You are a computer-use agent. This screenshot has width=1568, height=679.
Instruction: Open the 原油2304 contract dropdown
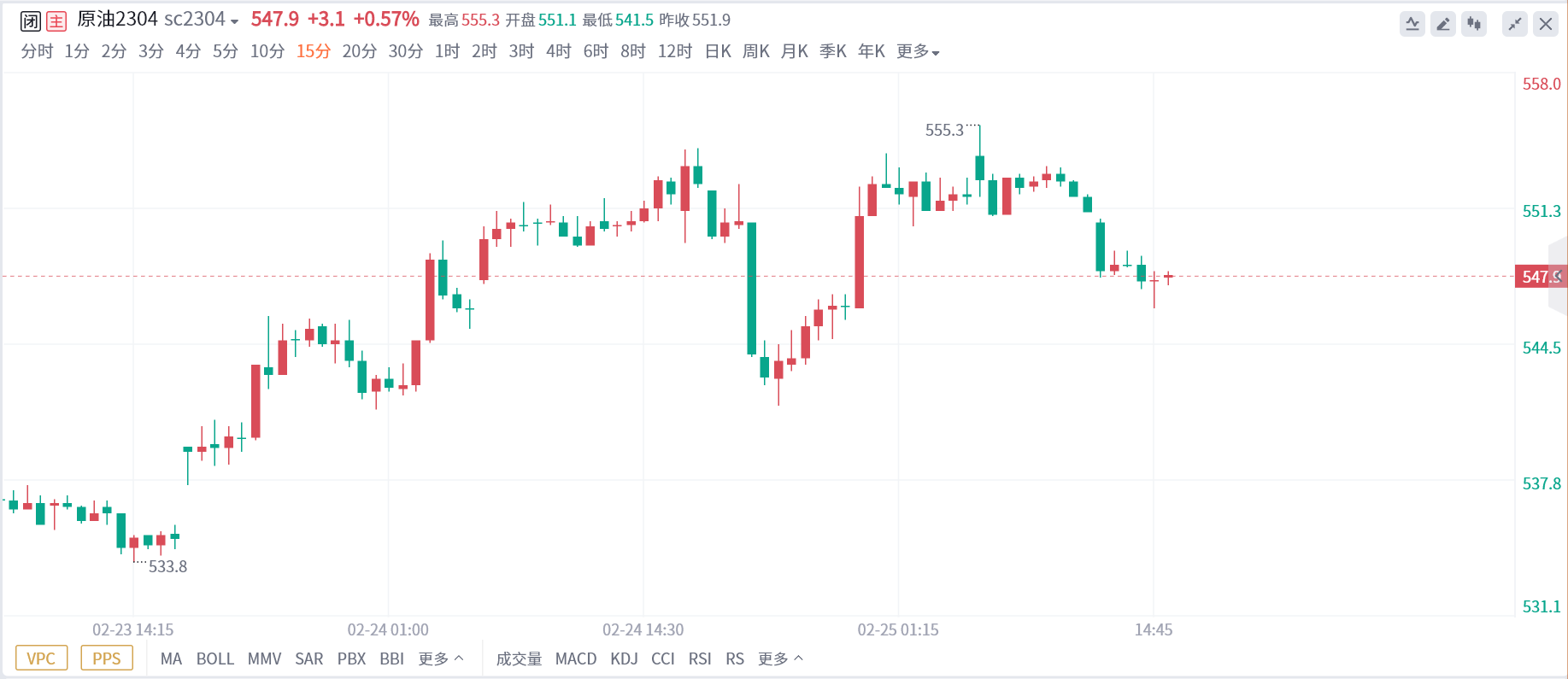234,21
